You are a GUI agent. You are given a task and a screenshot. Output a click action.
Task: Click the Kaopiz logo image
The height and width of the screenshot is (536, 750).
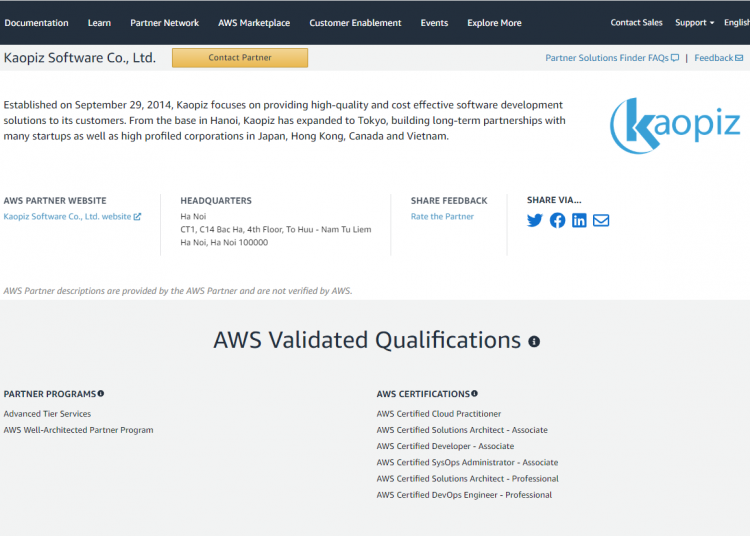675,125
